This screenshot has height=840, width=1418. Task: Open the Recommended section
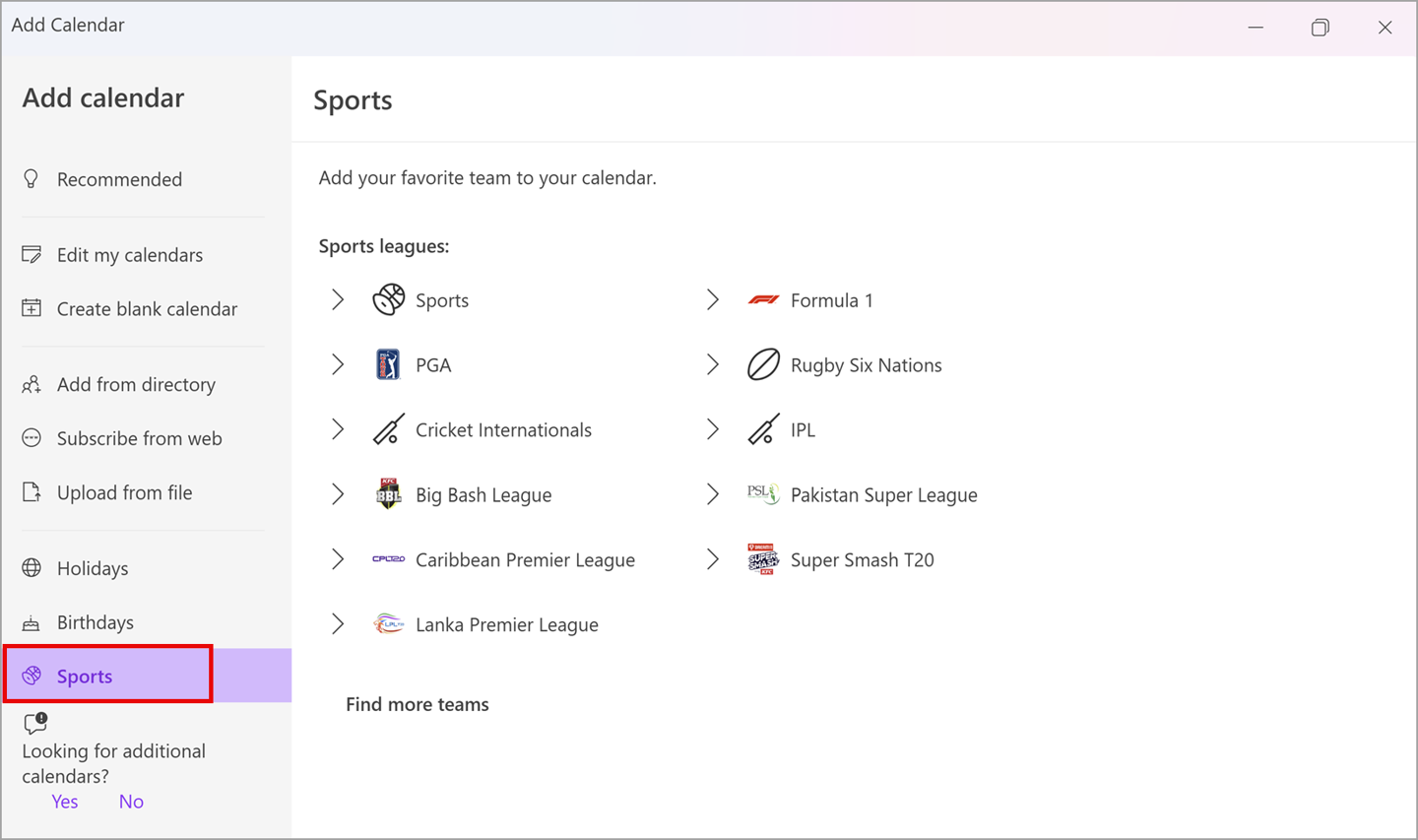point(119,179)
